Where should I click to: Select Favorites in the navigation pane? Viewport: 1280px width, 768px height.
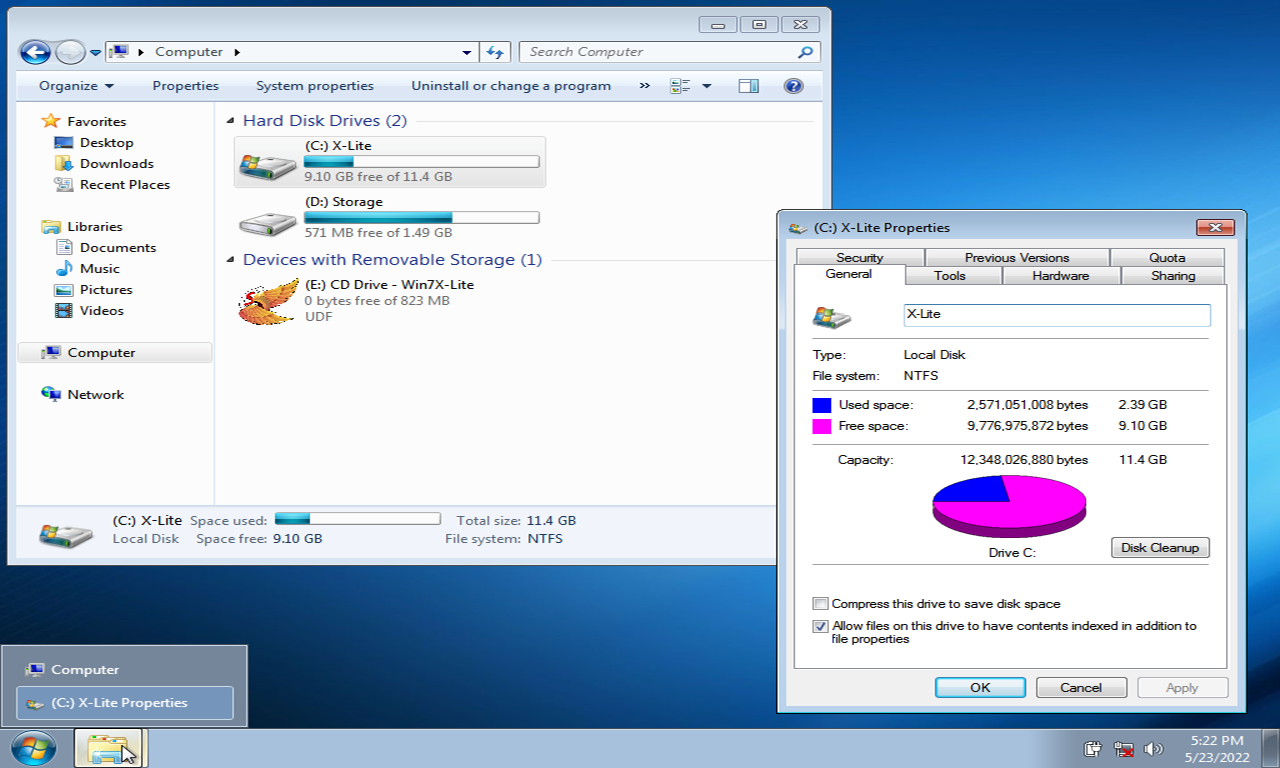pos(96,121)
